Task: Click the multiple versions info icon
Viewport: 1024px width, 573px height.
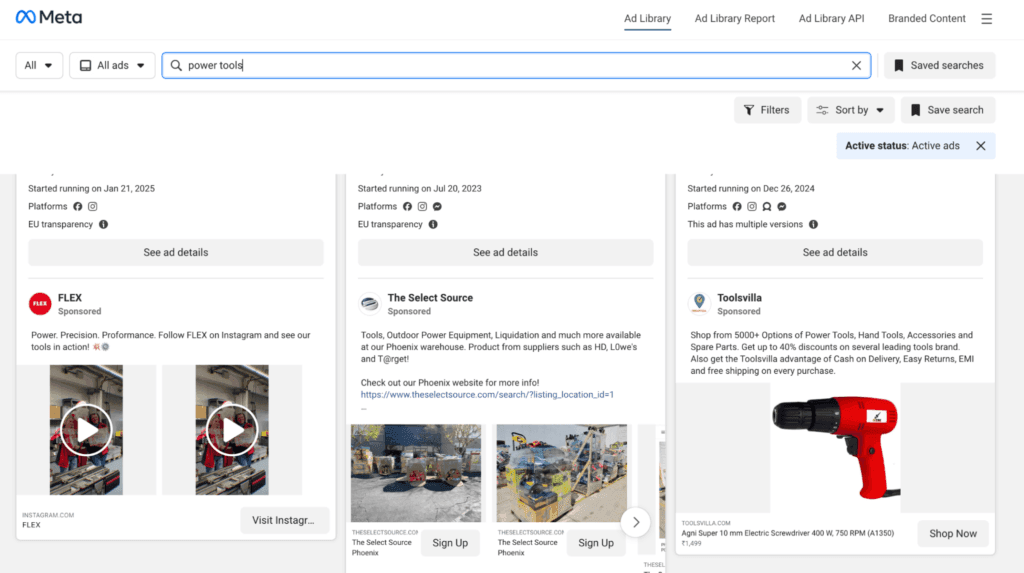Action: tap(813, 224)
